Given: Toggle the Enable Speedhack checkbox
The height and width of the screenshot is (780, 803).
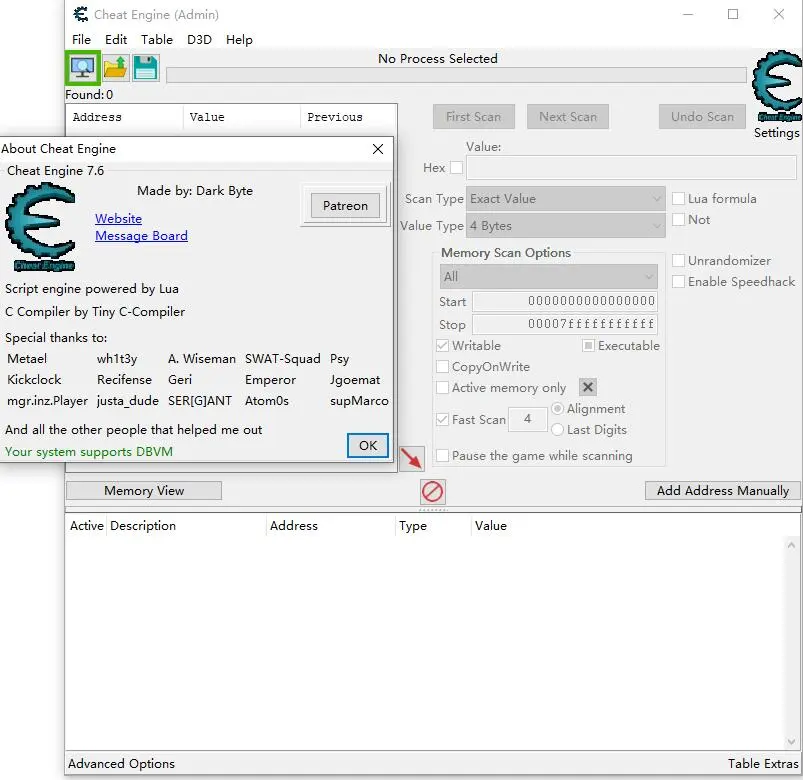Looking at the screenshot, I should click(679, 282).
